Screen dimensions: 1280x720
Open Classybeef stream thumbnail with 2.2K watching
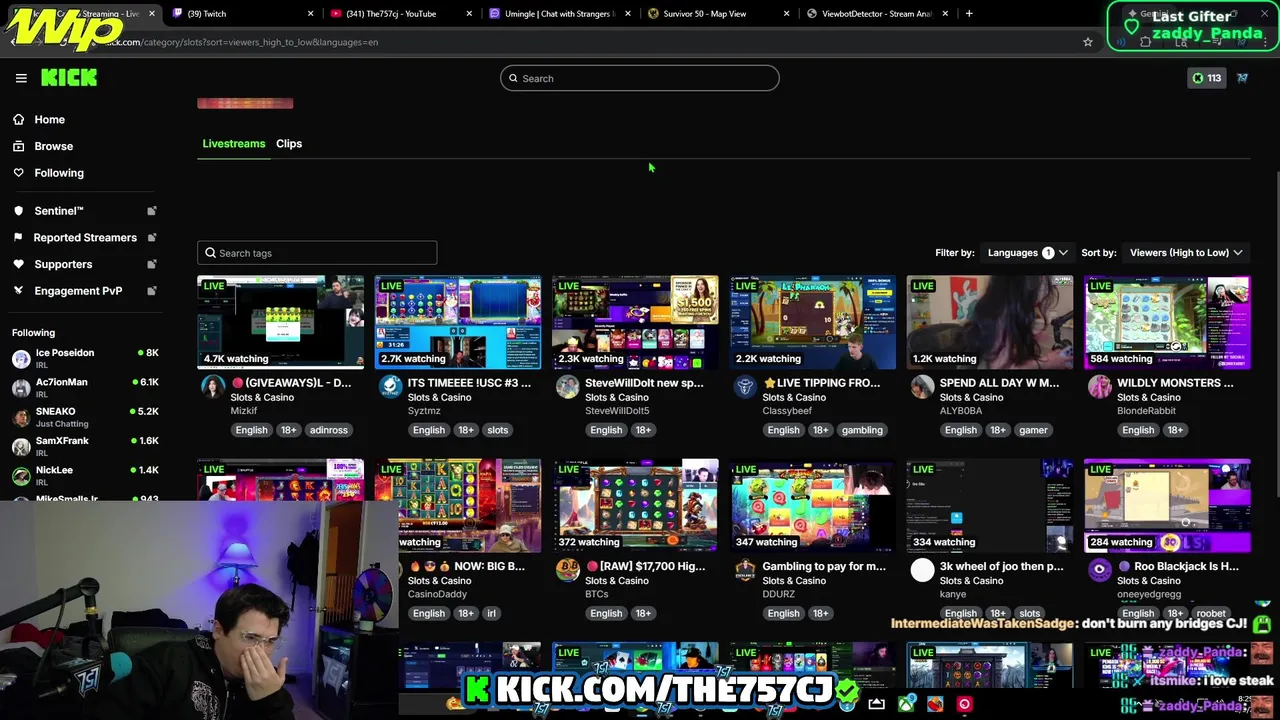(813, 322)
